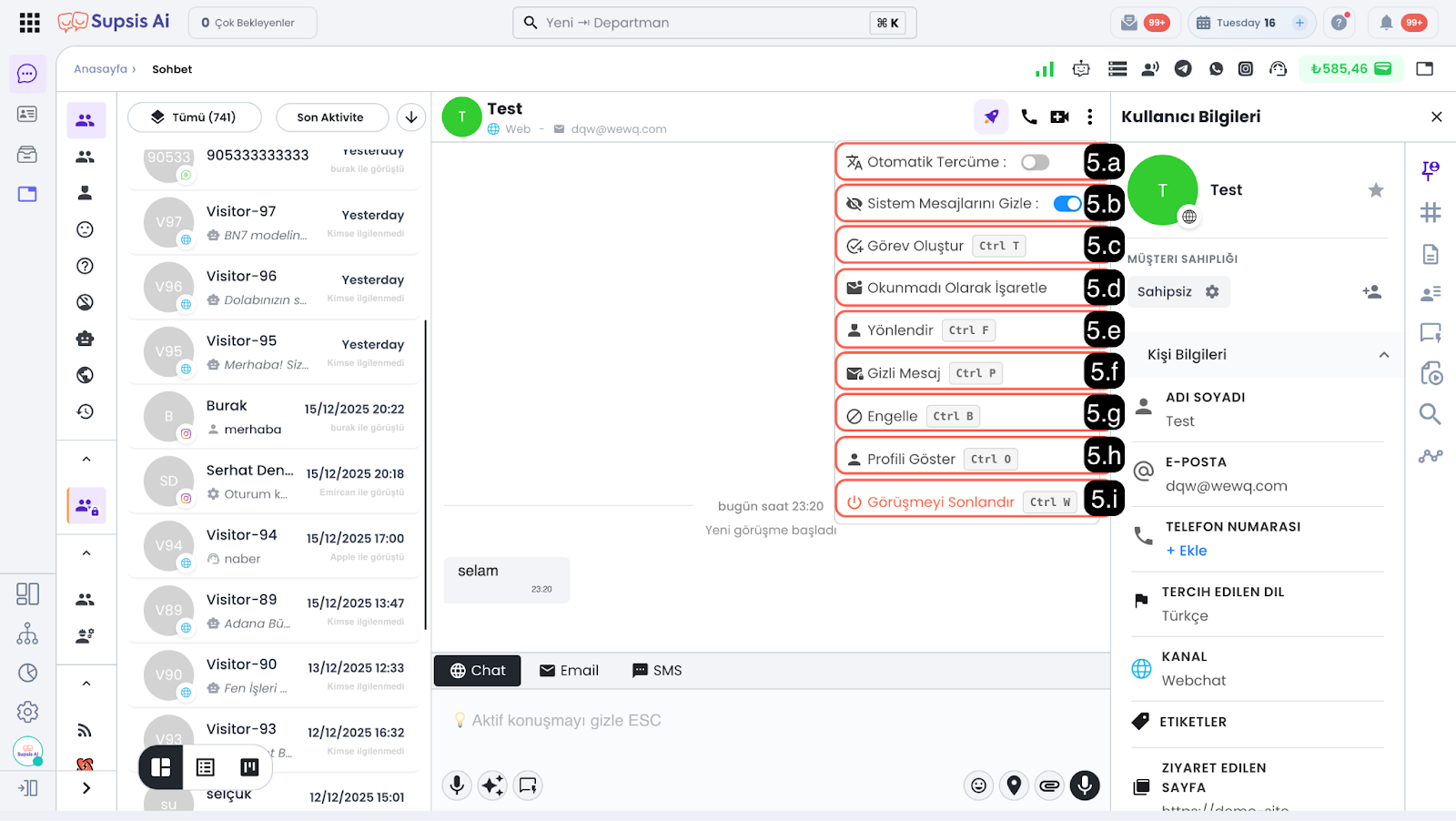The height and width of the screenshot is (821, 1456).
Task: Switch to the Email tab
Action: 569,671
